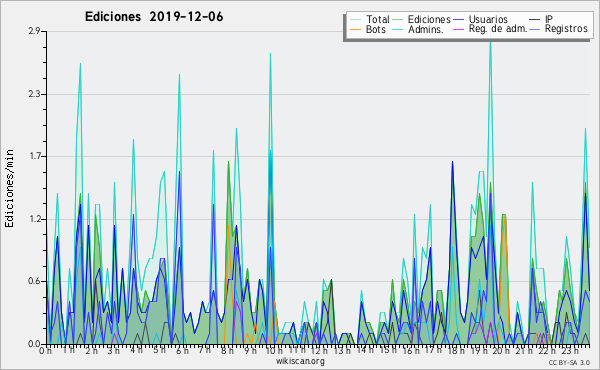Screen dimensions: 600x370
Task: Click the "8 h" X-axis label
Action: pos(227,350)
